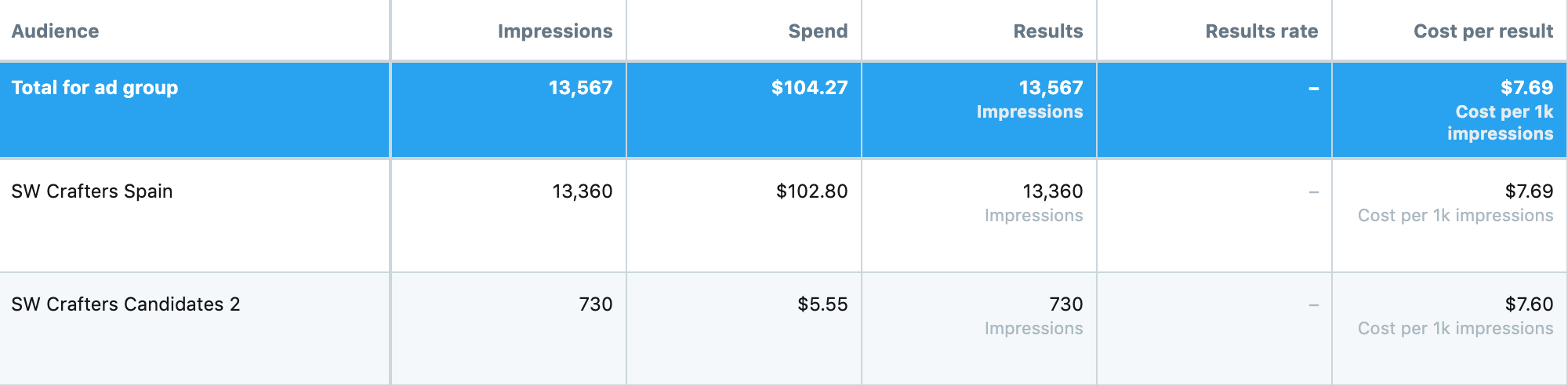
Task: Open the SW Crafters Spain audience
Action: (92, 191)
